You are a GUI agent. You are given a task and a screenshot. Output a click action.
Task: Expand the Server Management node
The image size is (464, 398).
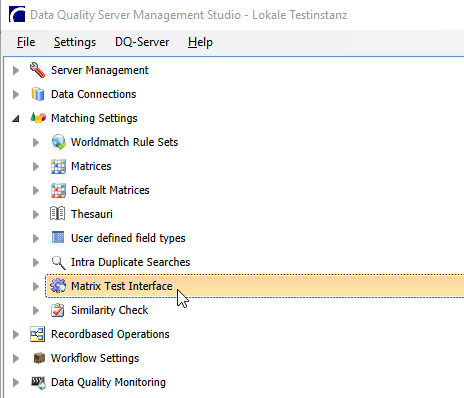16,70
